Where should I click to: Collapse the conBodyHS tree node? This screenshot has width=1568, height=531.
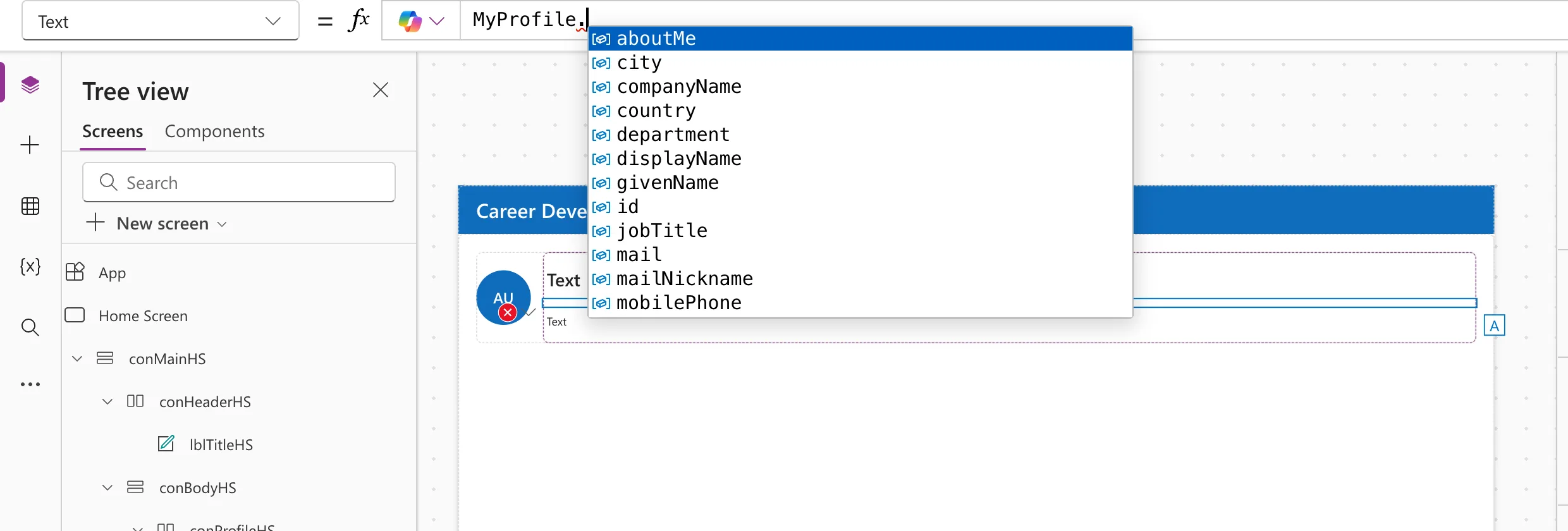107,487
